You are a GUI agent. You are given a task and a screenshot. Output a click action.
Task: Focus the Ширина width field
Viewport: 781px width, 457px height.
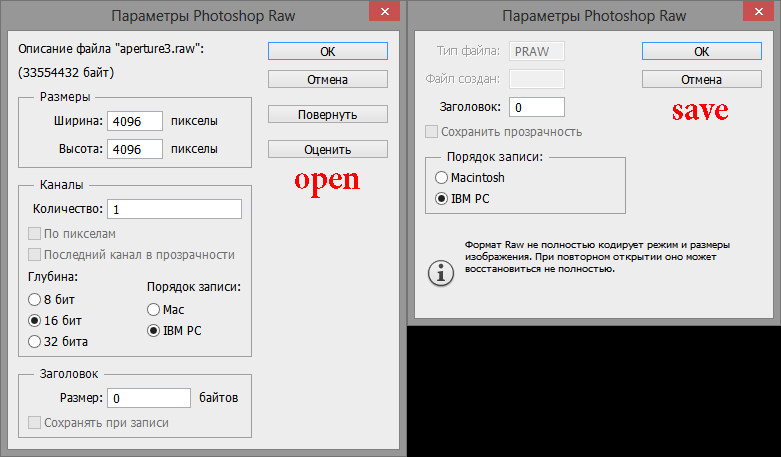tap(135, 121)
